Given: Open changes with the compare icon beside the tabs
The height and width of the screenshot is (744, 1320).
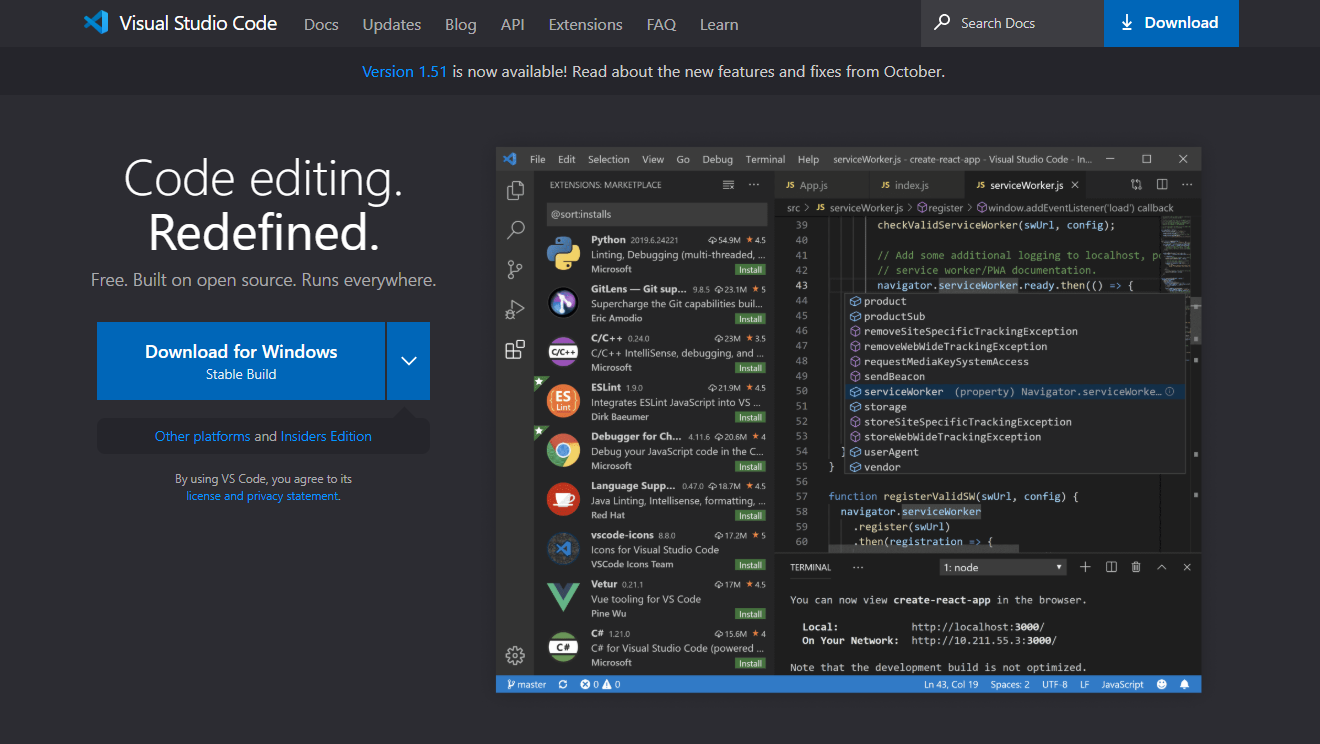Looking at the screenshot, I should tap(1137, 185).
